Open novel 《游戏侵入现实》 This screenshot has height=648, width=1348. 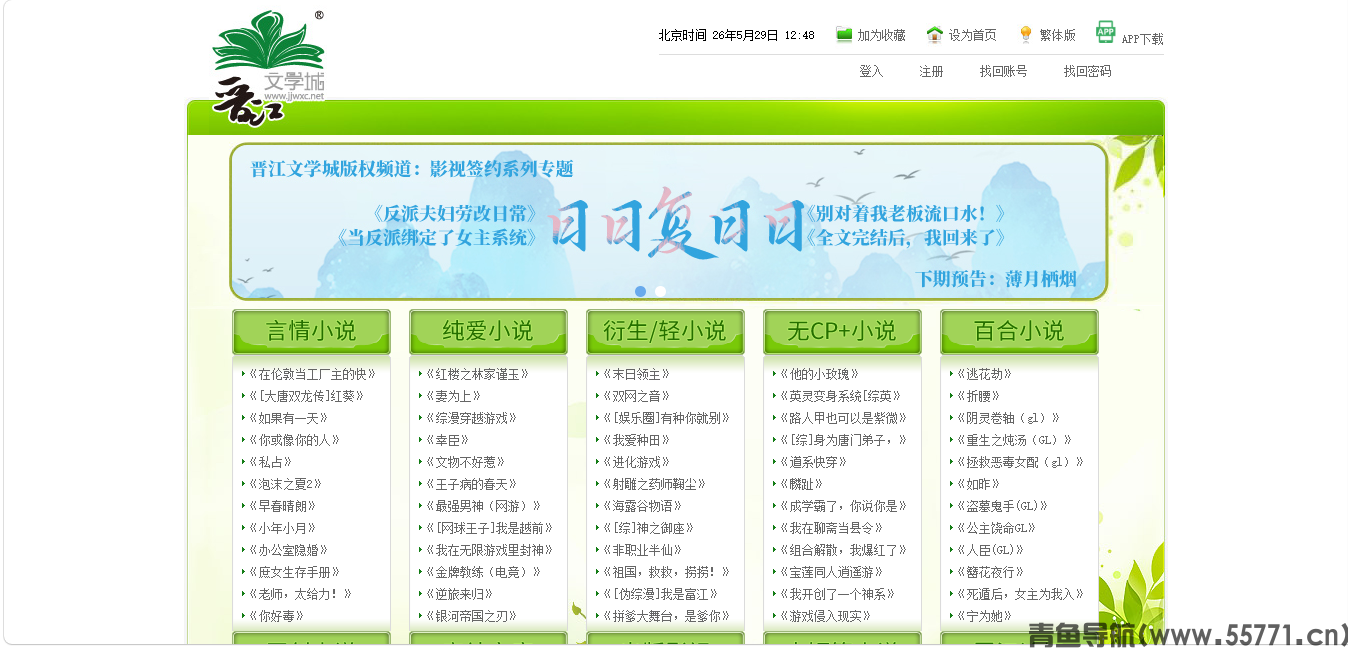pyautogui.click(x=826, y=616)
